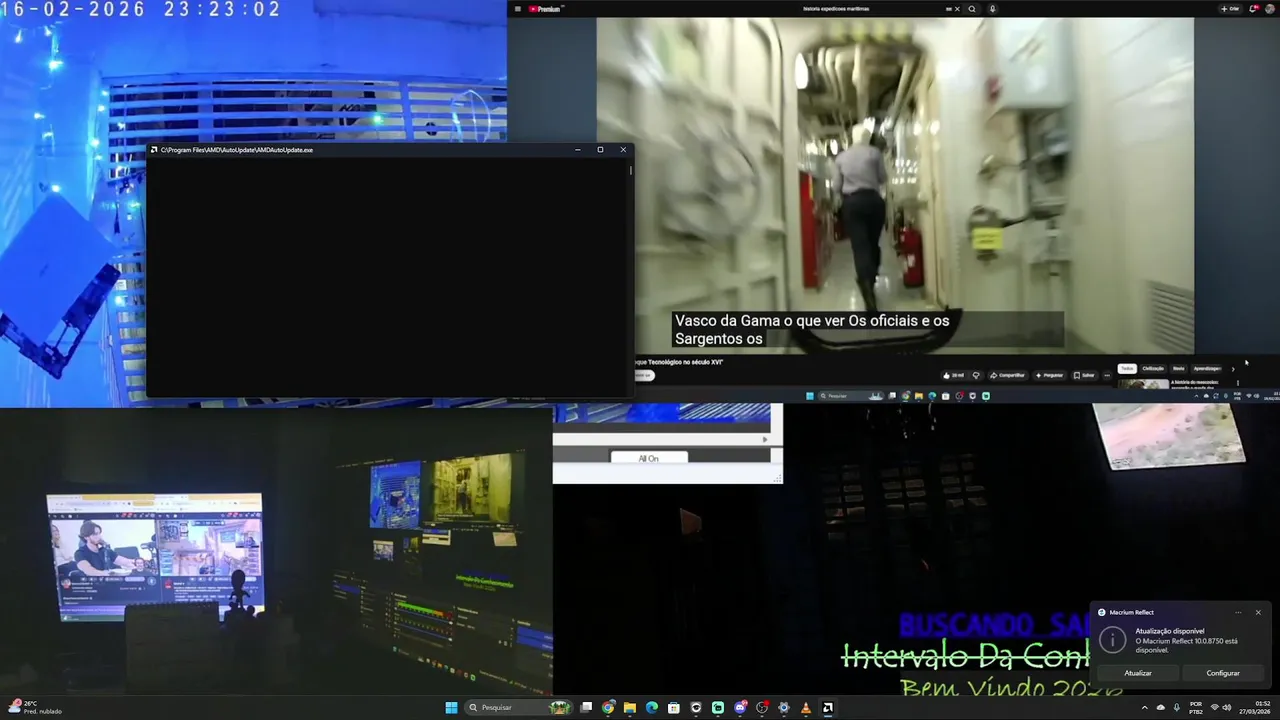Click the YouTube search magnifier button
1280x720 pixels.
coord(972,9)
